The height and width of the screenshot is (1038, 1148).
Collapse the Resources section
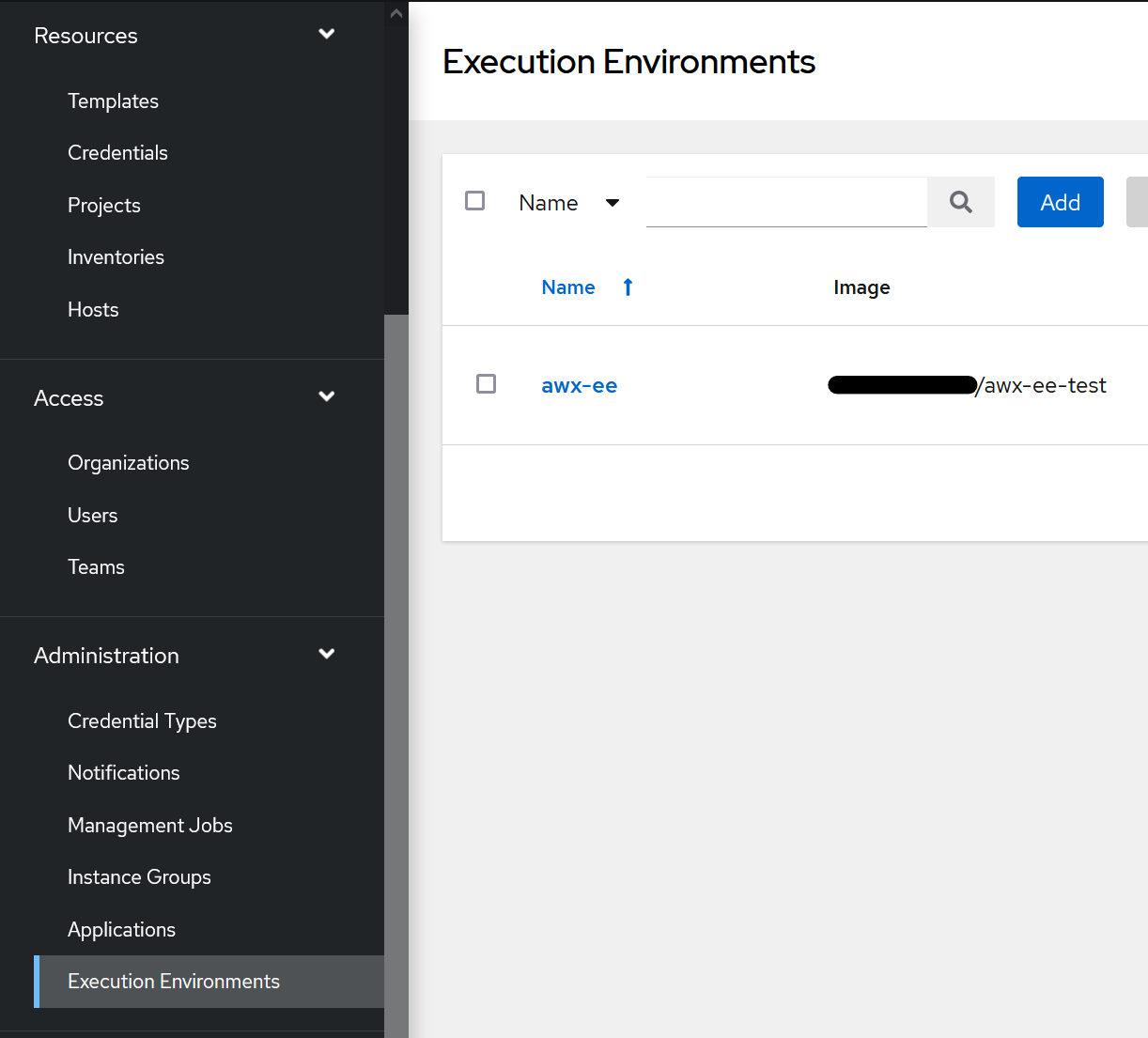326,35
